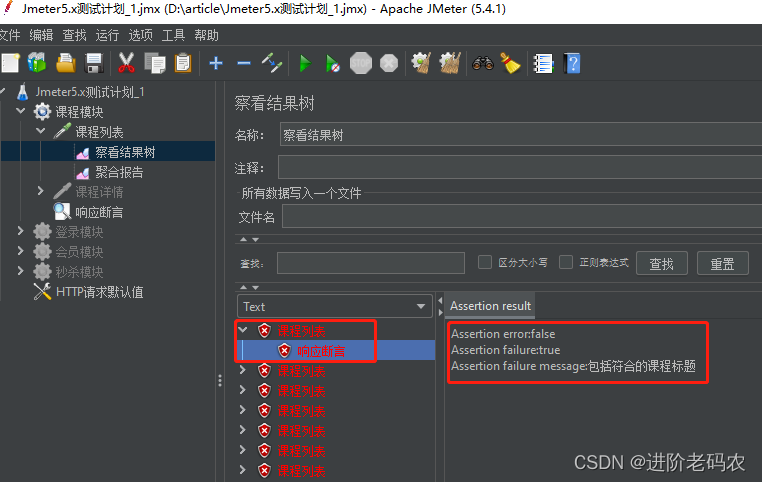Click the Paste clipboard icon
The image size is (762, 482).
183,63
